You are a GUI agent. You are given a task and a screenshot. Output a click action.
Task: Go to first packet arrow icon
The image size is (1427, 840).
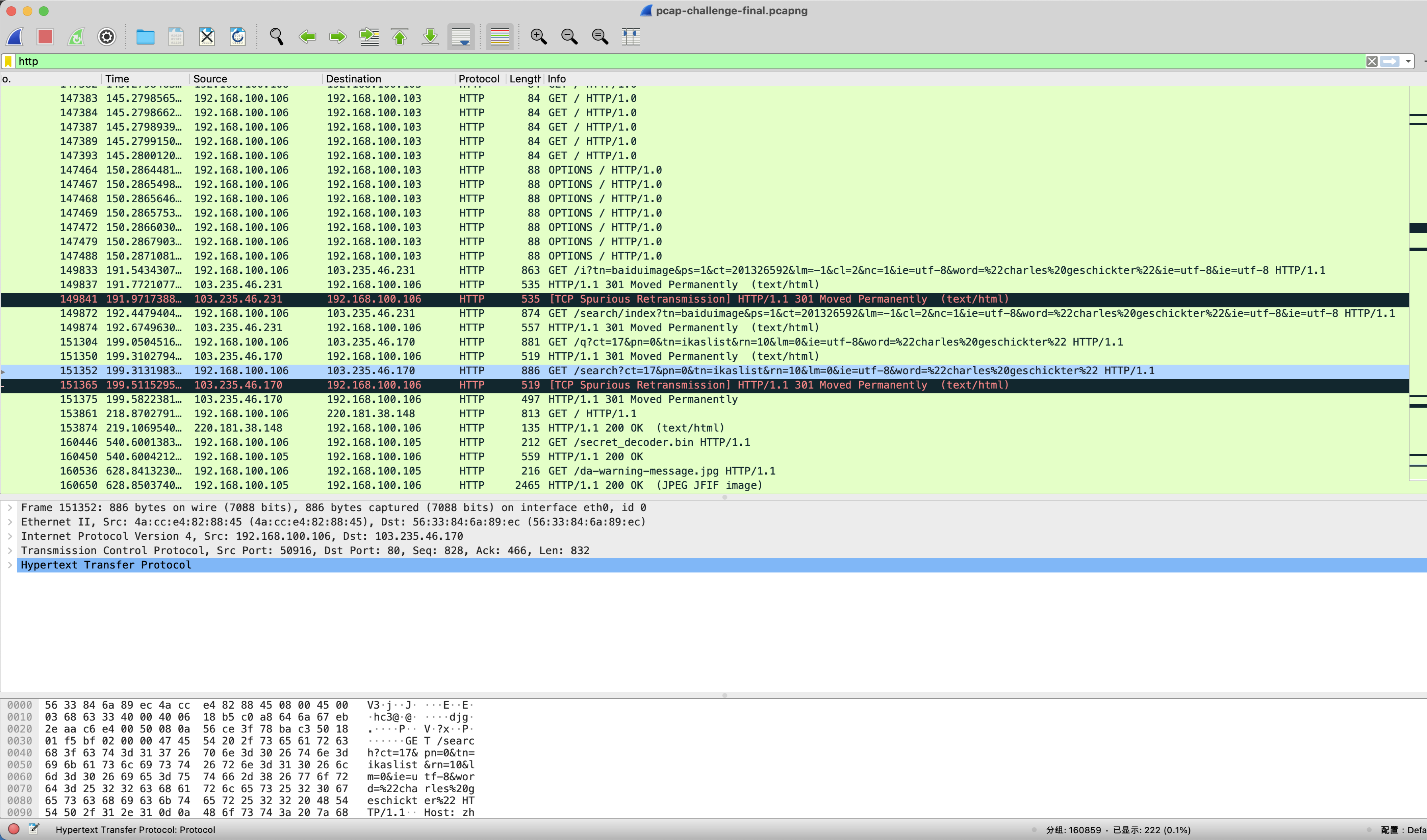(x=400, y=37)
